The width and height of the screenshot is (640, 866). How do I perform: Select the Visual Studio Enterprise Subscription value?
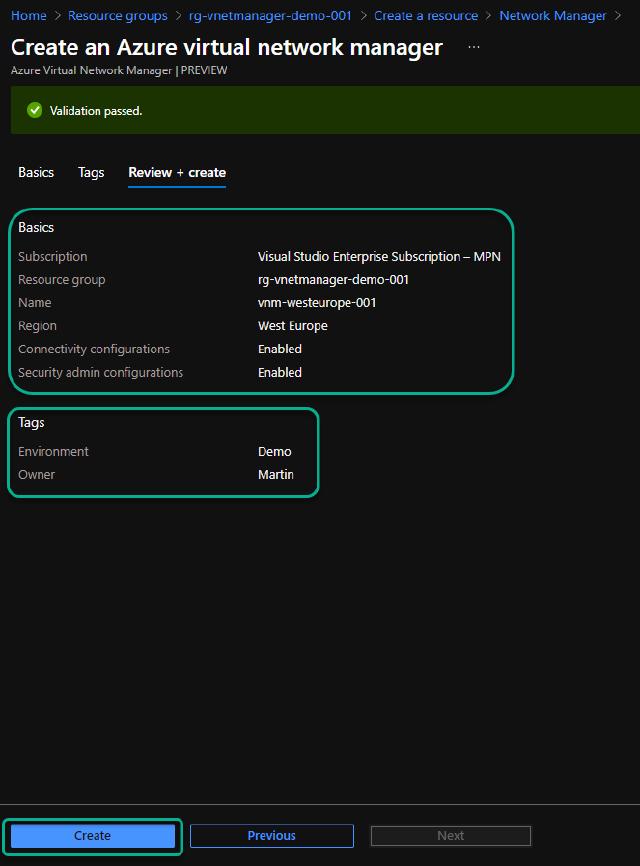click(379, 257)
